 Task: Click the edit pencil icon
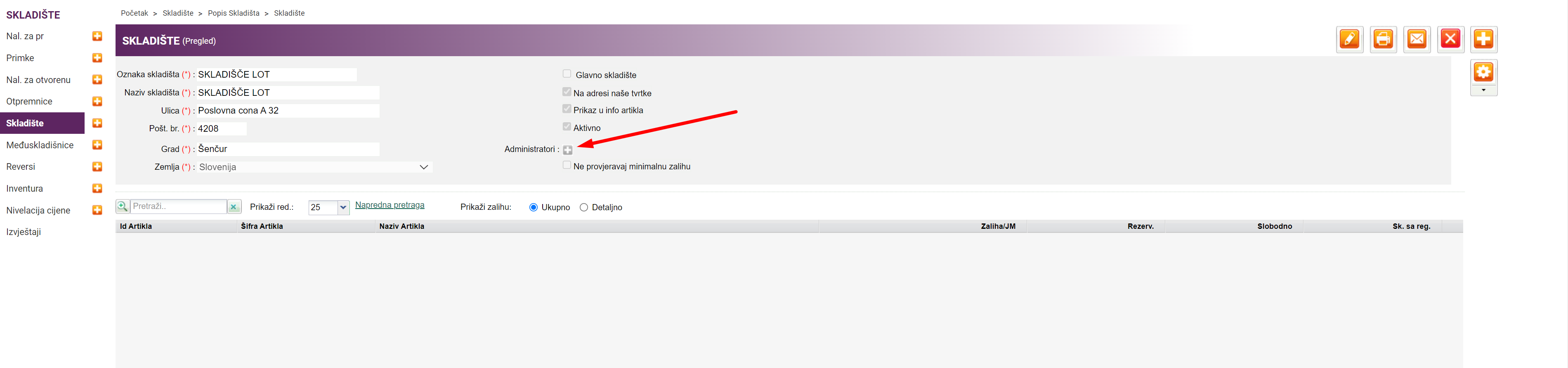[1349, 40]
